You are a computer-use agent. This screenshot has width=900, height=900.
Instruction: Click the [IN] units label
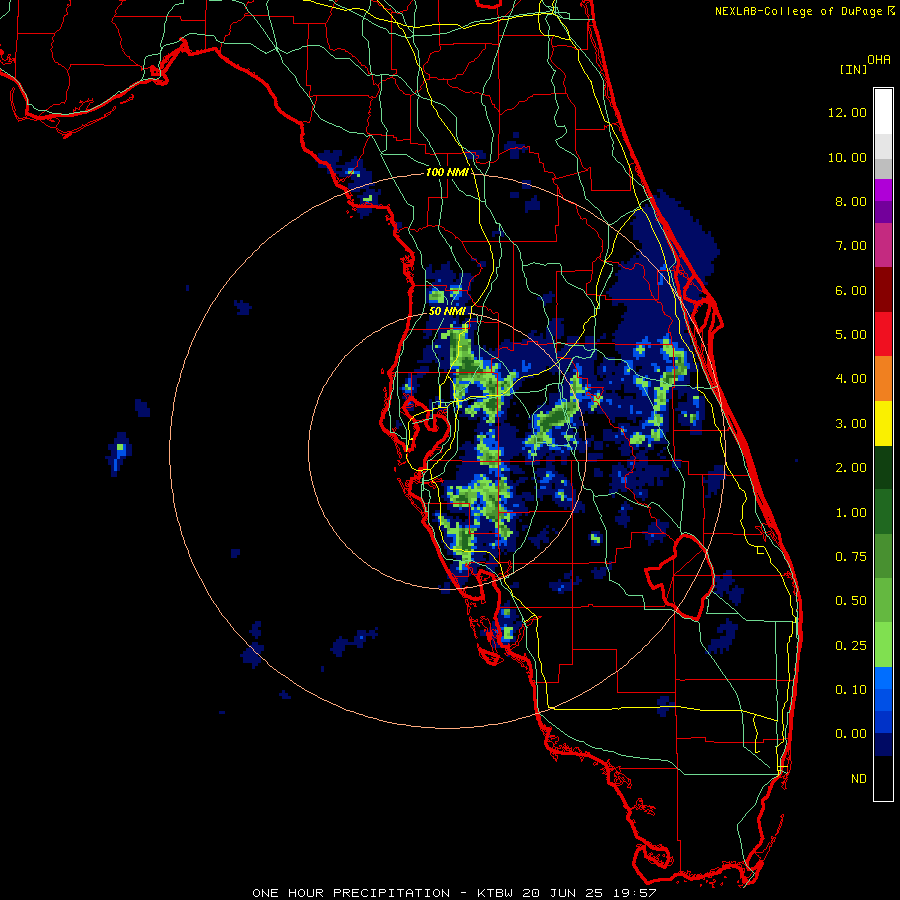854,69
